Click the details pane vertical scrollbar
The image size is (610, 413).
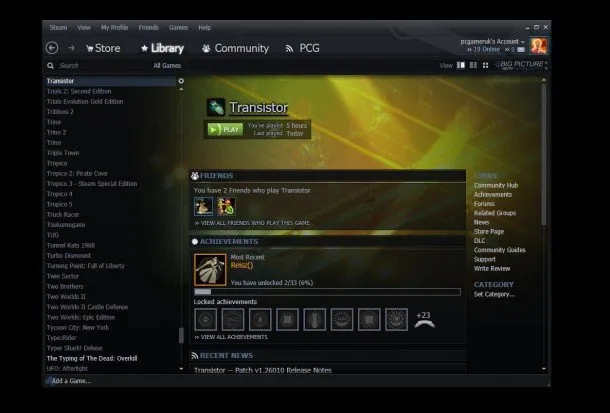click(544, 156)
